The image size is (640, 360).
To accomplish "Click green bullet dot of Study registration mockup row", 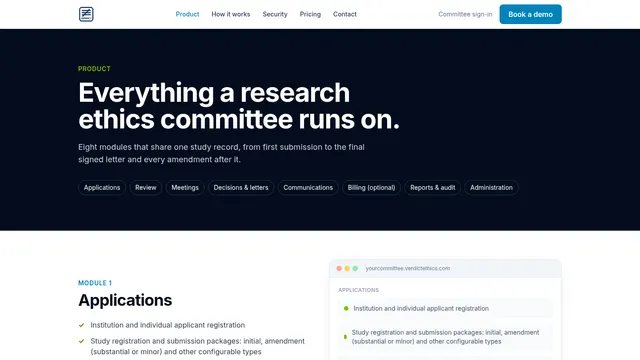I will pos(345,337).
